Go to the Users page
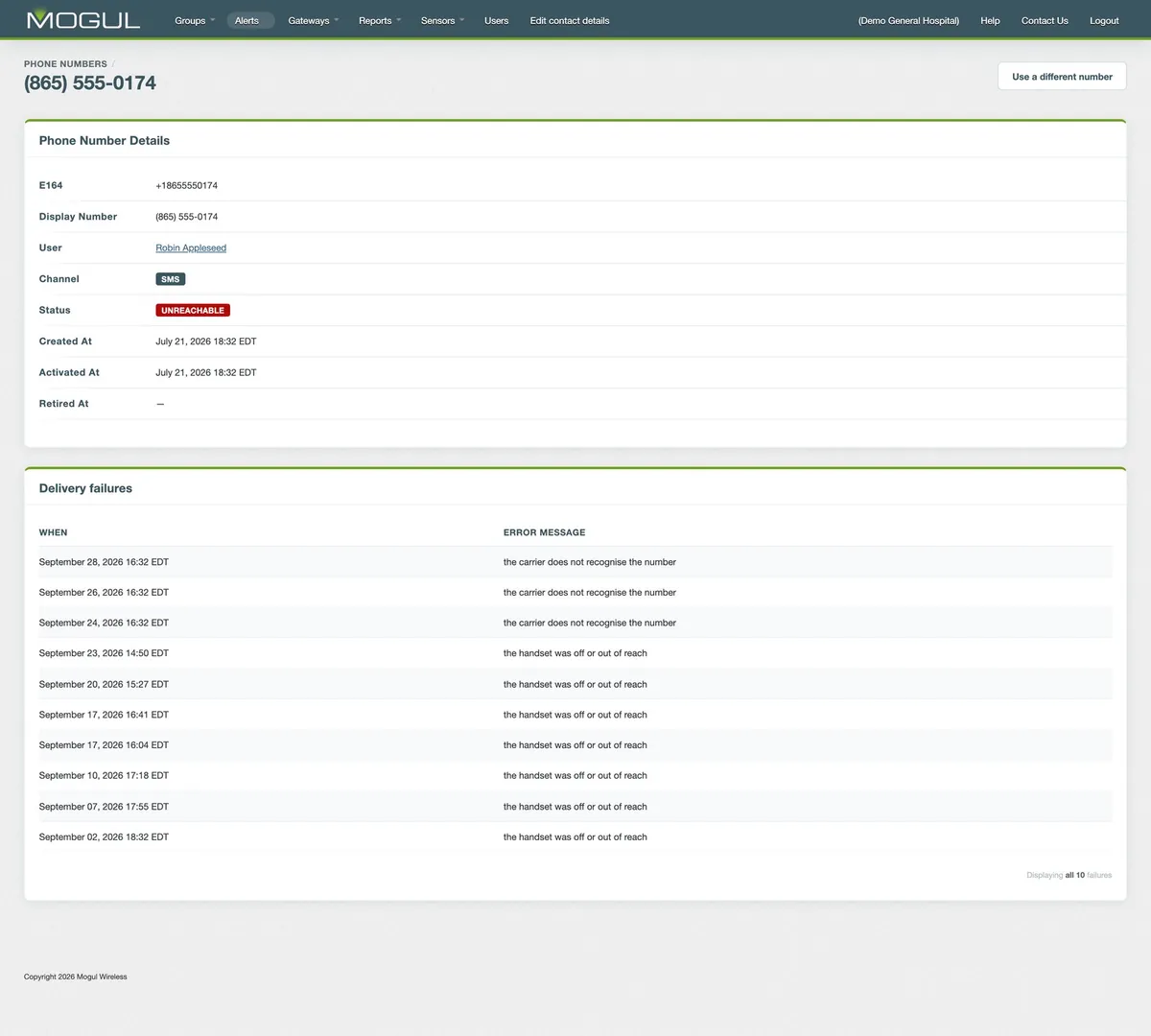Image resolution: width=1151 pixels, height=1036 pixels. 497,20
